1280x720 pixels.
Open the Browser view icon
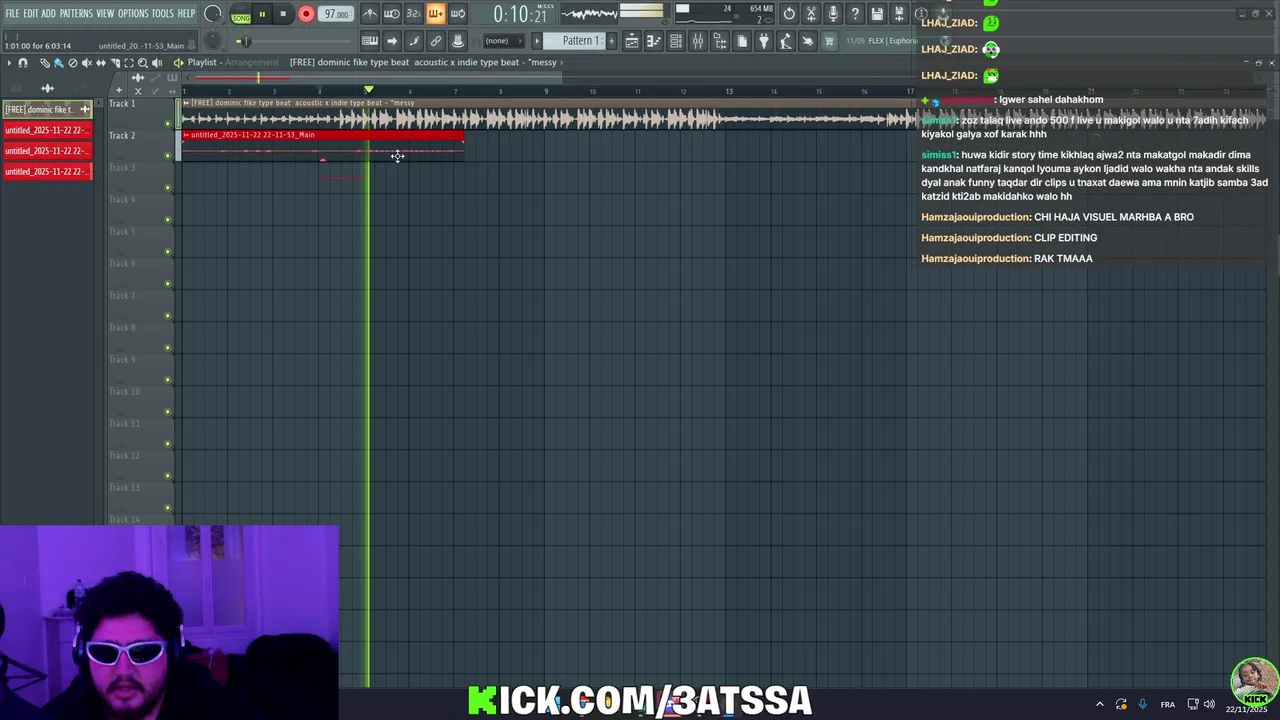coord(720,41)
